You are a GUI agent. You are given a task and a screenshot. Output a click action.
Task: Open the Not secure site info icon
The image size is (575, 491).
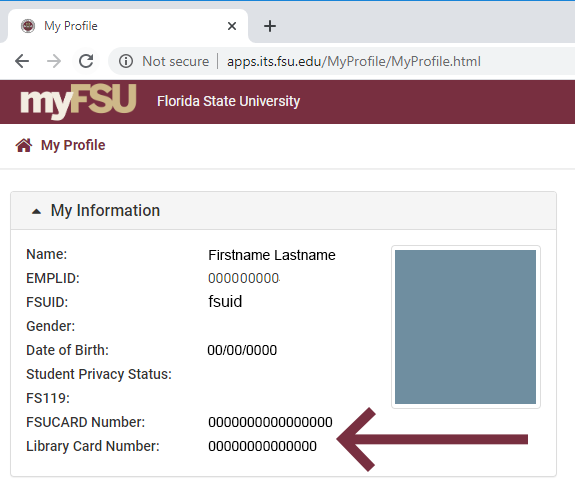pos(126,61)
